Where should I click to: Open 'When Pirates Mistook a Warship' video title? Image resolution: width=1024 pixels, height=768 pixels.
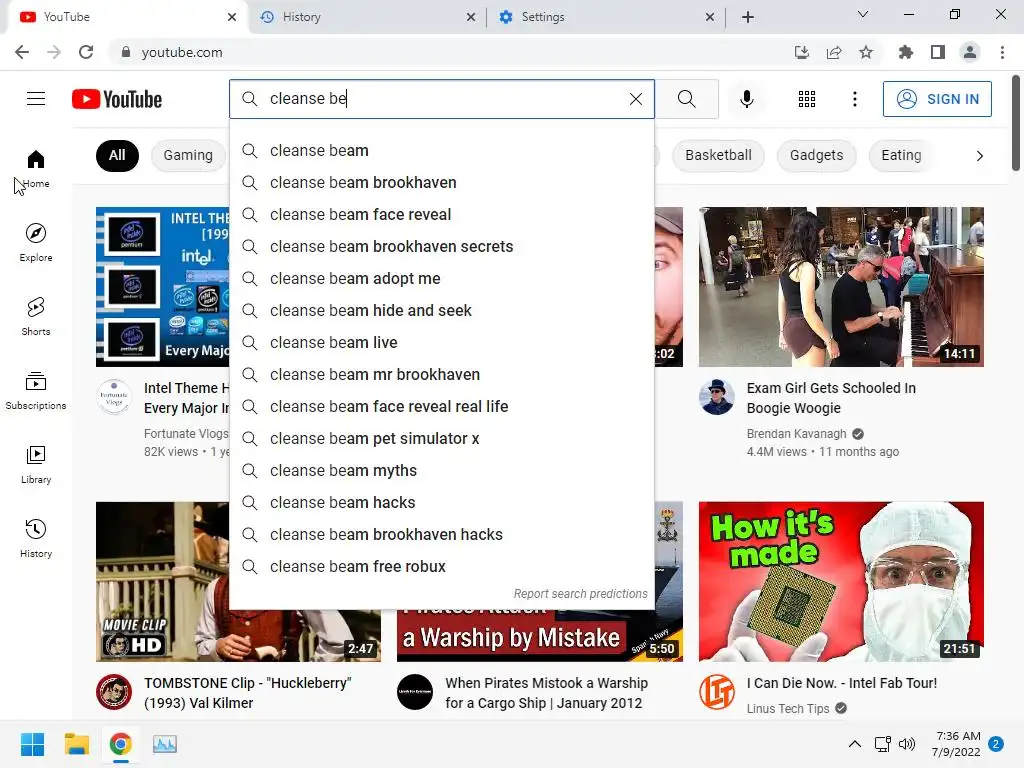click(x=547, y=693)
